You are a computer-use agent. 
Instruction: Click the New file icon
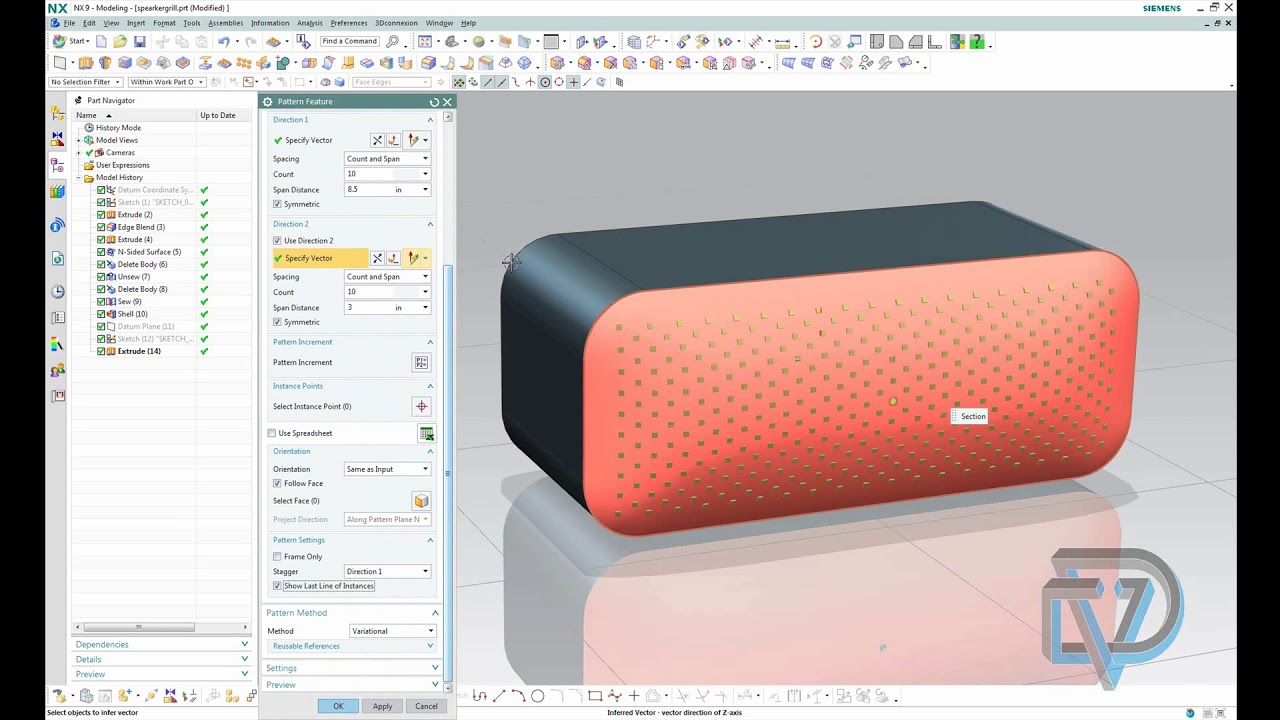(x=101, y=41)
